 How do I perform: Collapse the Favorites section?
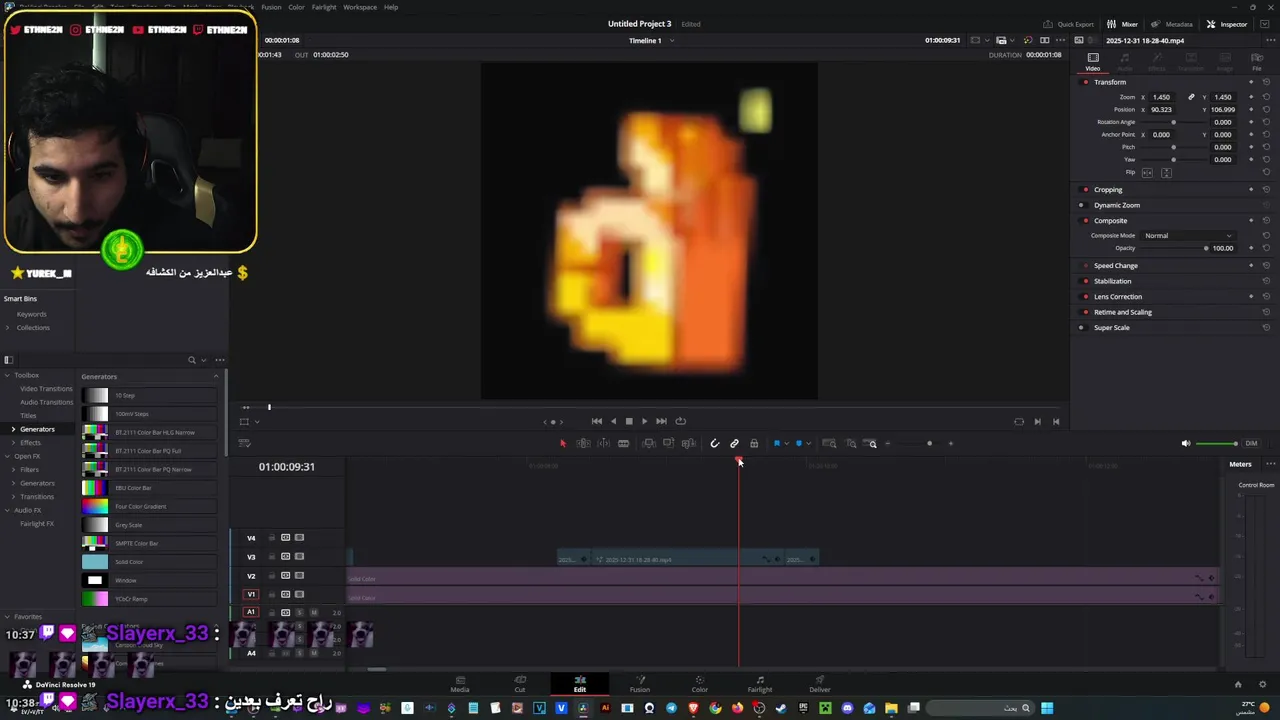(6, 617)
